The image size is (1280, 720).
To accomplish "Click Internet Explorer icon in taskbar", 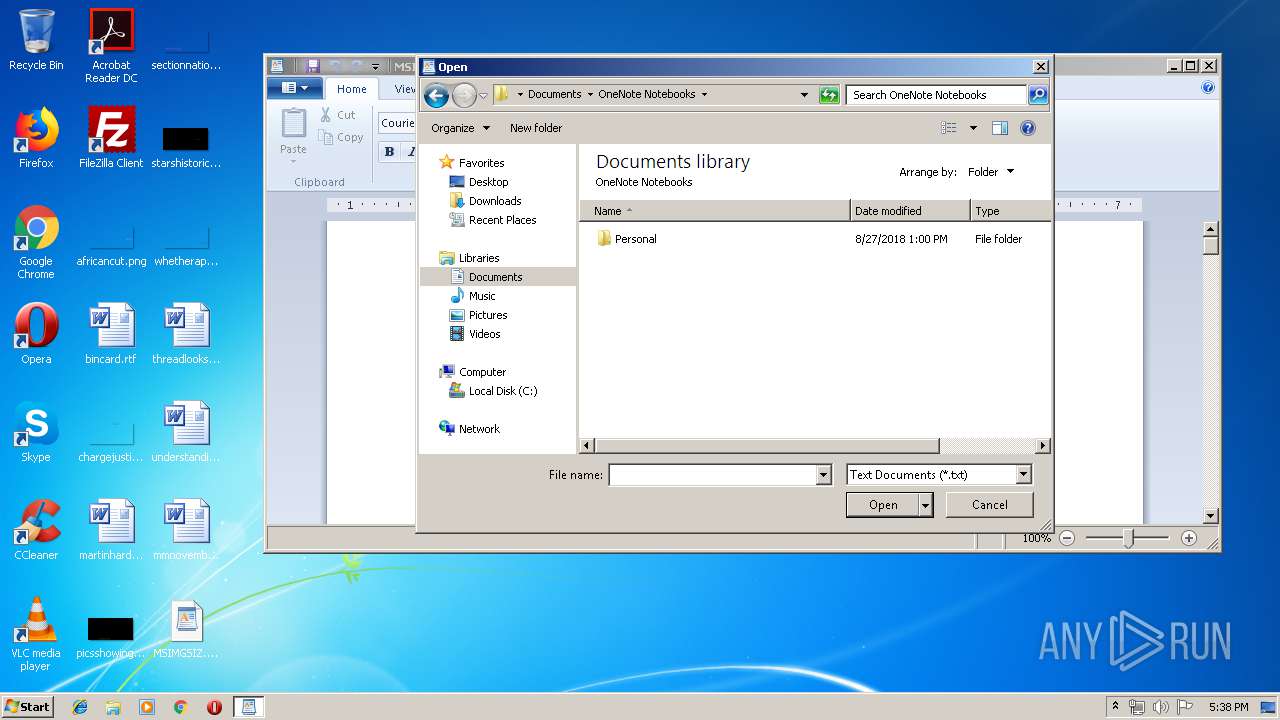I will click(x=80, y=707).
